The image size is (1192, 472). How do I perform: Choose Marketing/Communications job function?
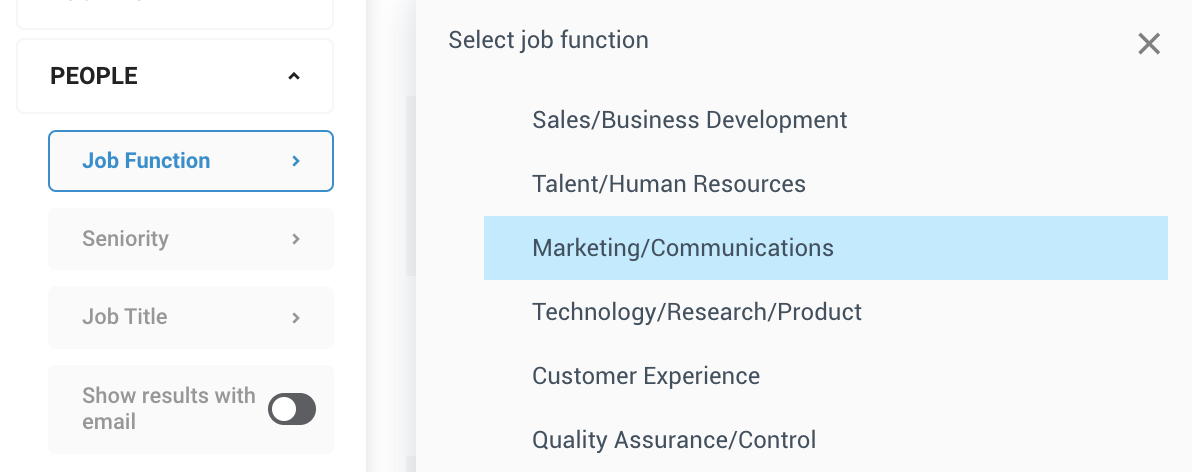pyautogui.click(x=826, y=248)
